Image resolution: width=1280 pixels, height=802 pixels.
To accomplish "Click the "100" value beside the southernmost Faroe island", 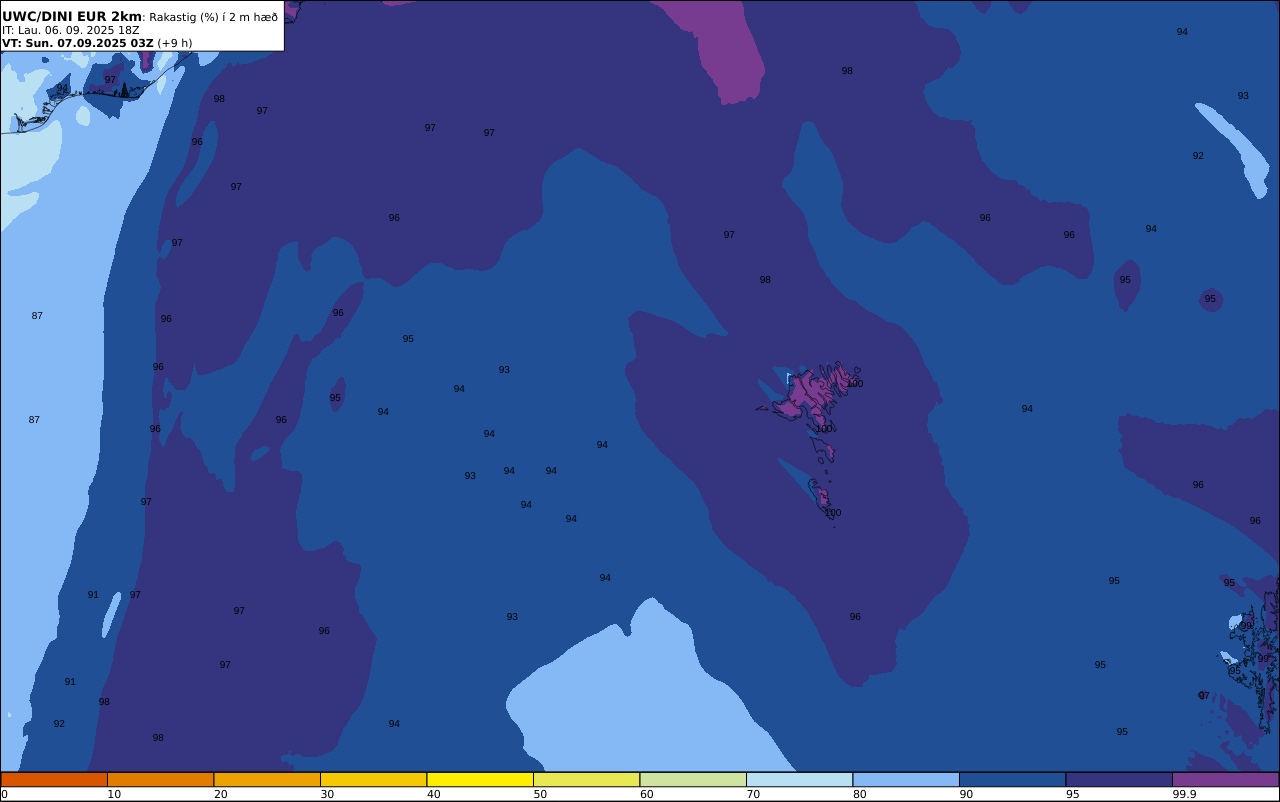I will click(x=833, y=513).
